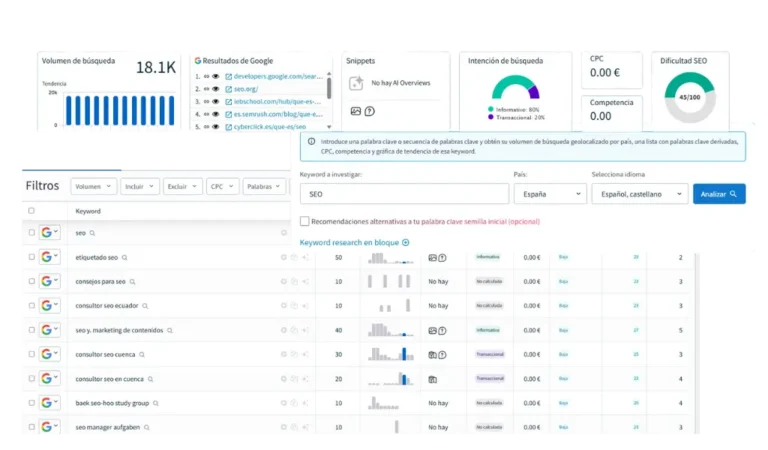
Task: Tick the select-all checkbox in the Keyword header
Action: [31, 211]
